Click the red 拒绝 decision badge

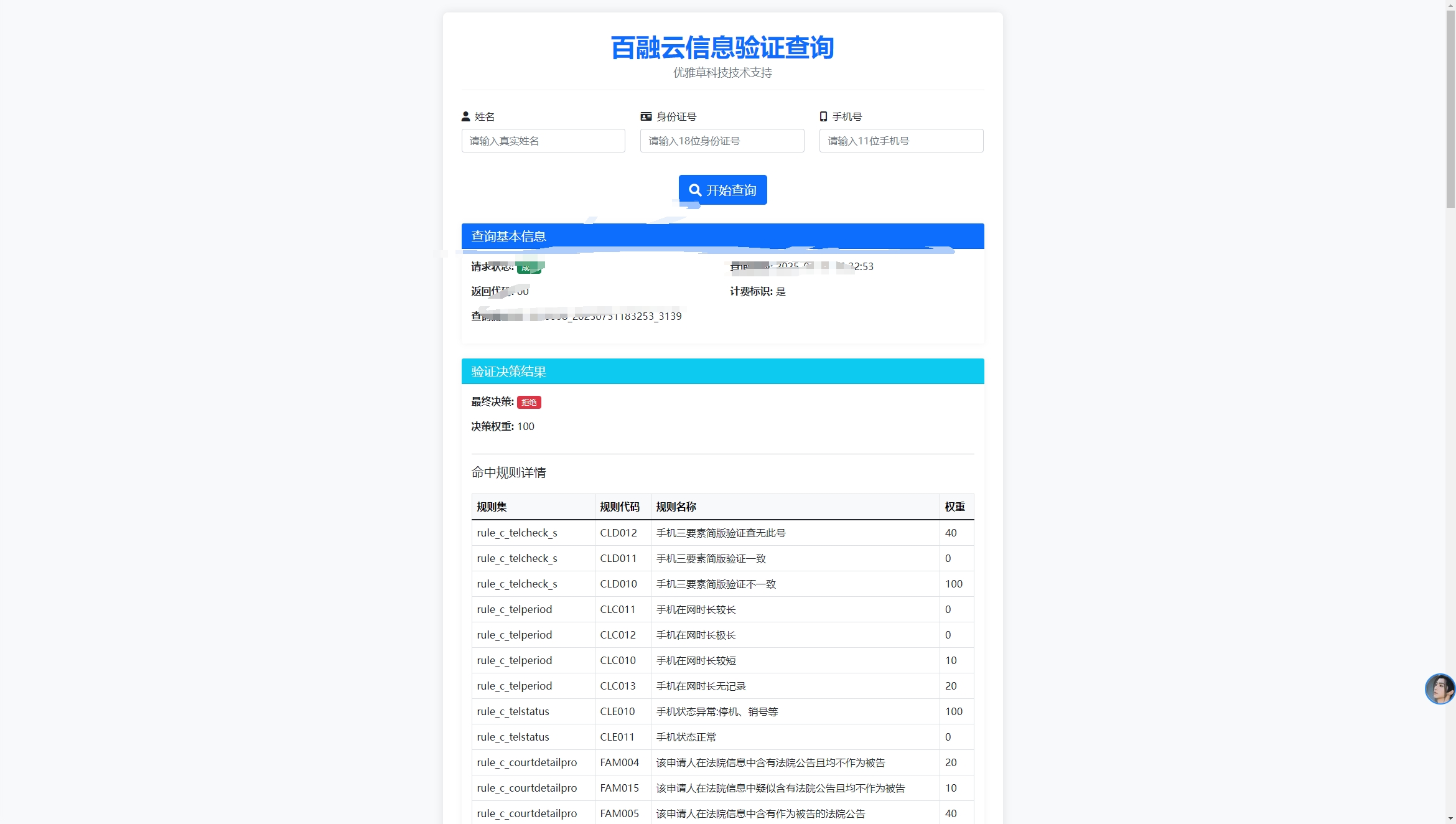pos(529,402)
